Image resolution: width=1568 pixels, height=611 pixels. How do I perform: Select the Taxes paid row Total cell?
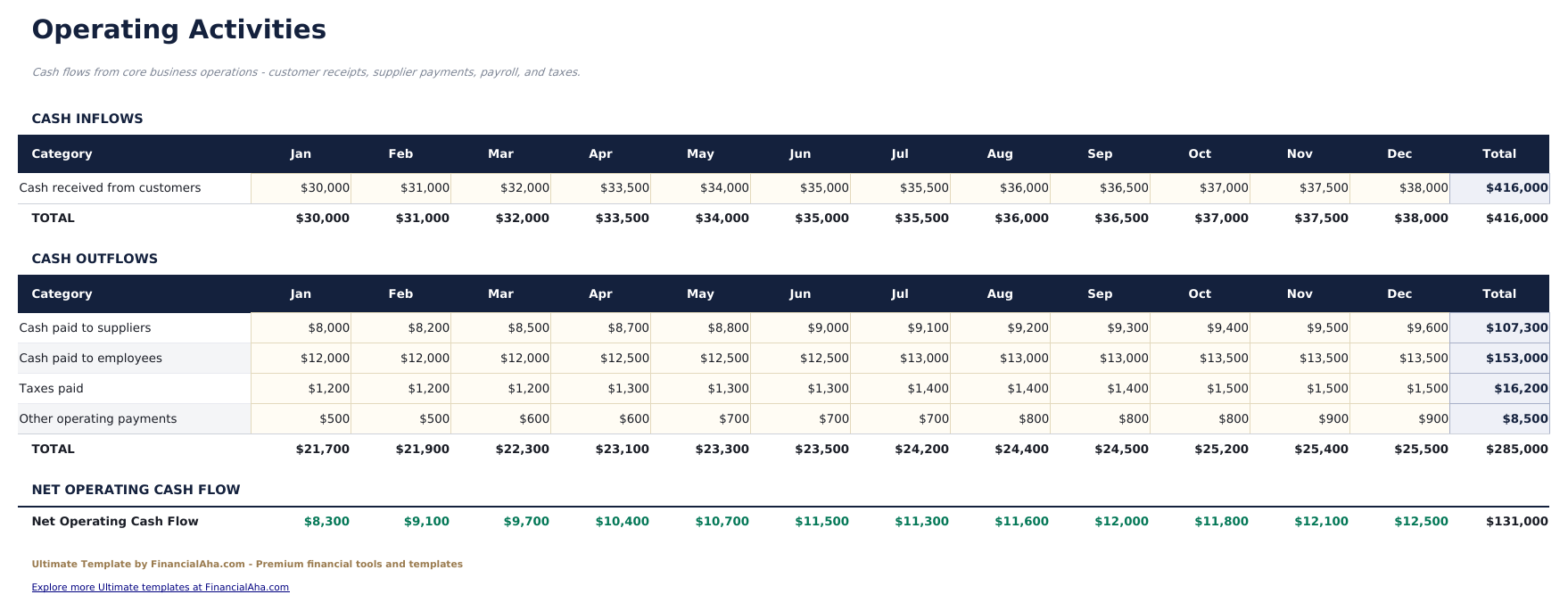[1500, 389]
